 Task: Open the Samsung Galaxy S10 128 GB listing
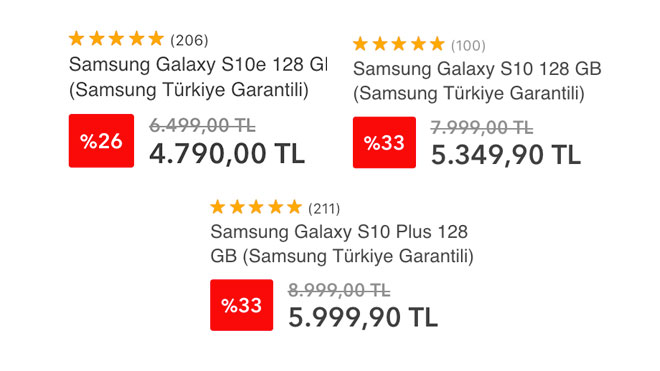pyautogui.click(x=477, y=81)
